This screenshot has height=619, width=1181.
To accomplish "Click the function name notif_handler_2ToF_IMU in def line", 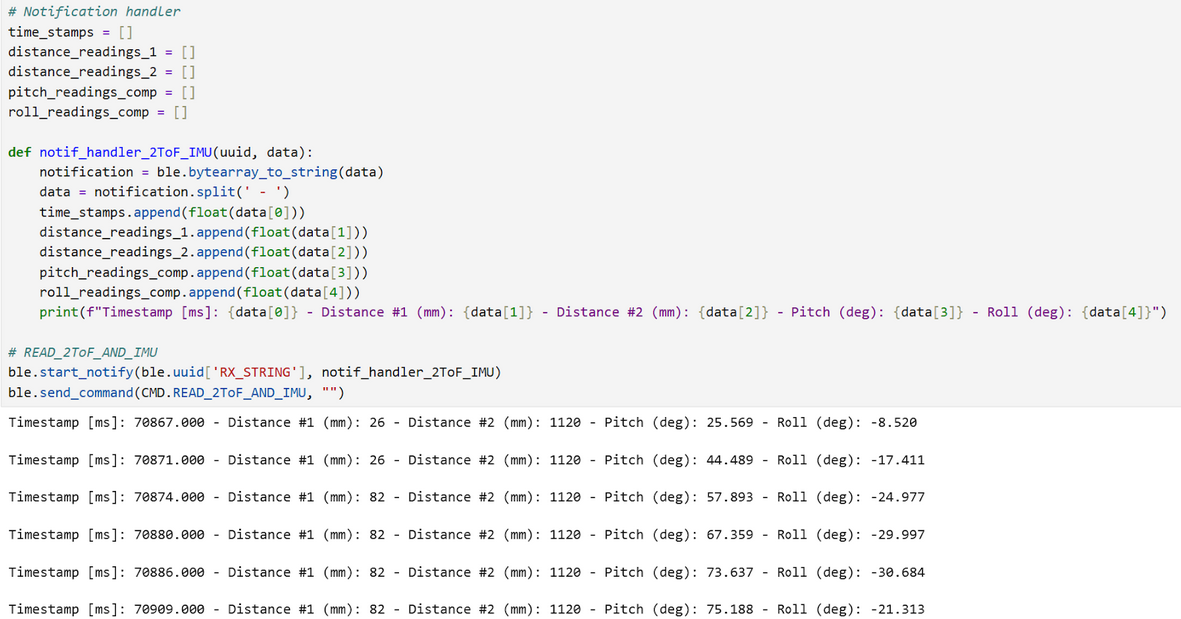I will point(126,152).
